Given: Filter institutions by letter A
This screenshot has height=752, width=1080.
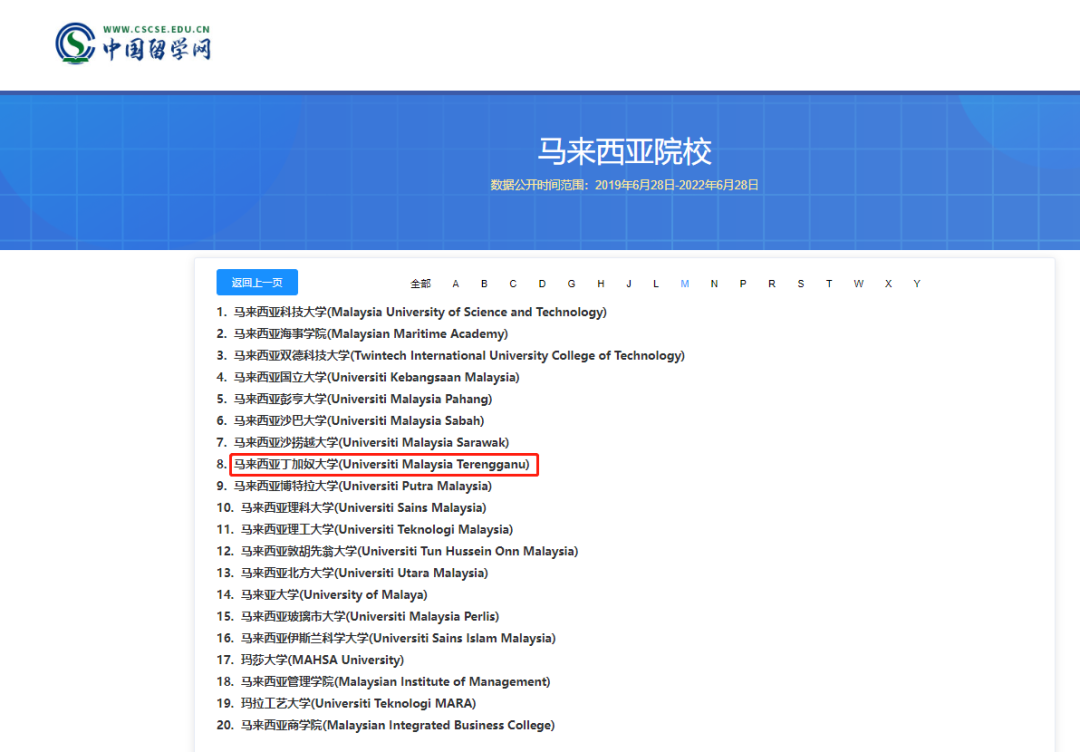Looking at the screenshot, I should click(455, 284).
